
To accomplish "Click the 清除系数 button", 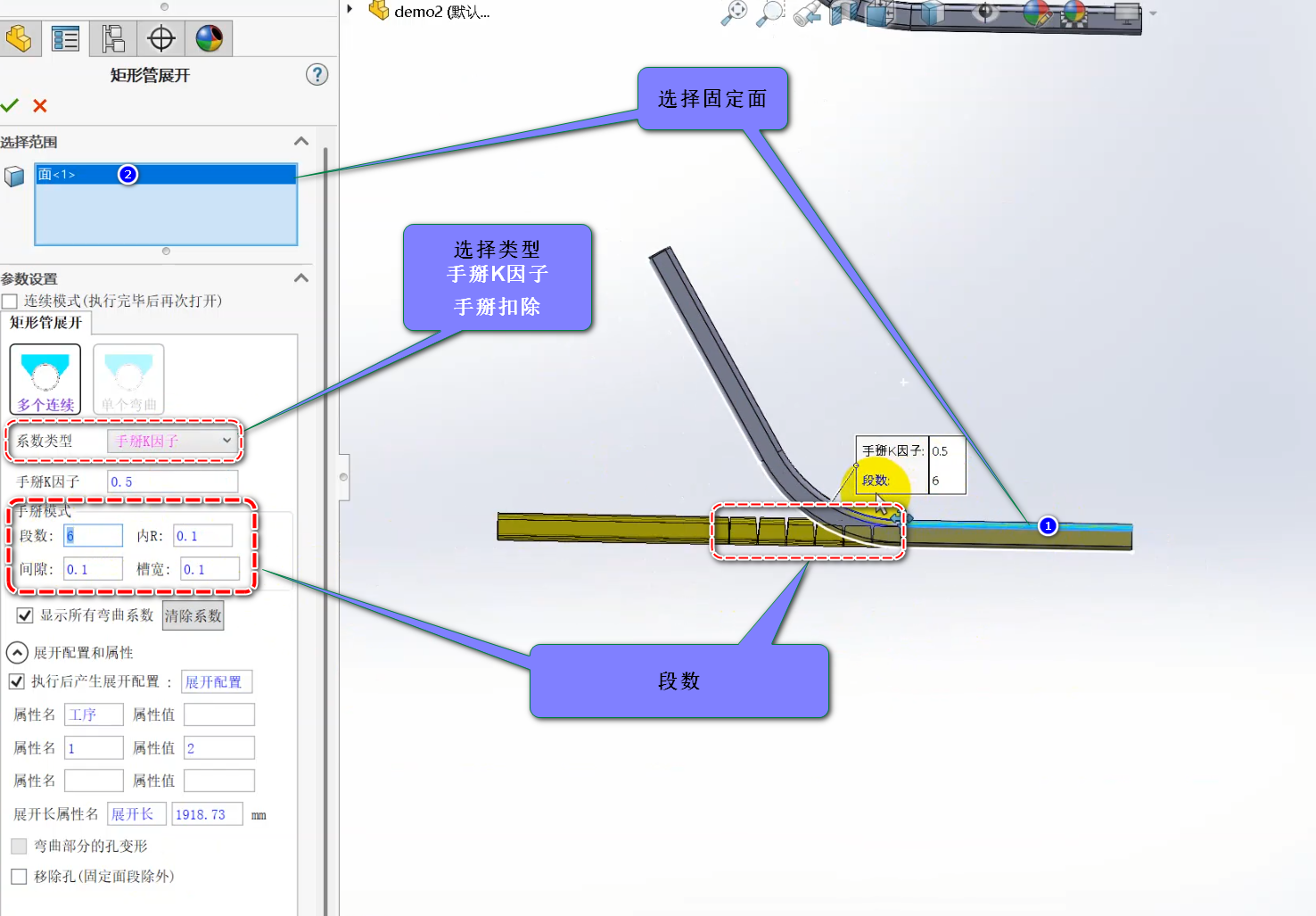I will (193, 615).
